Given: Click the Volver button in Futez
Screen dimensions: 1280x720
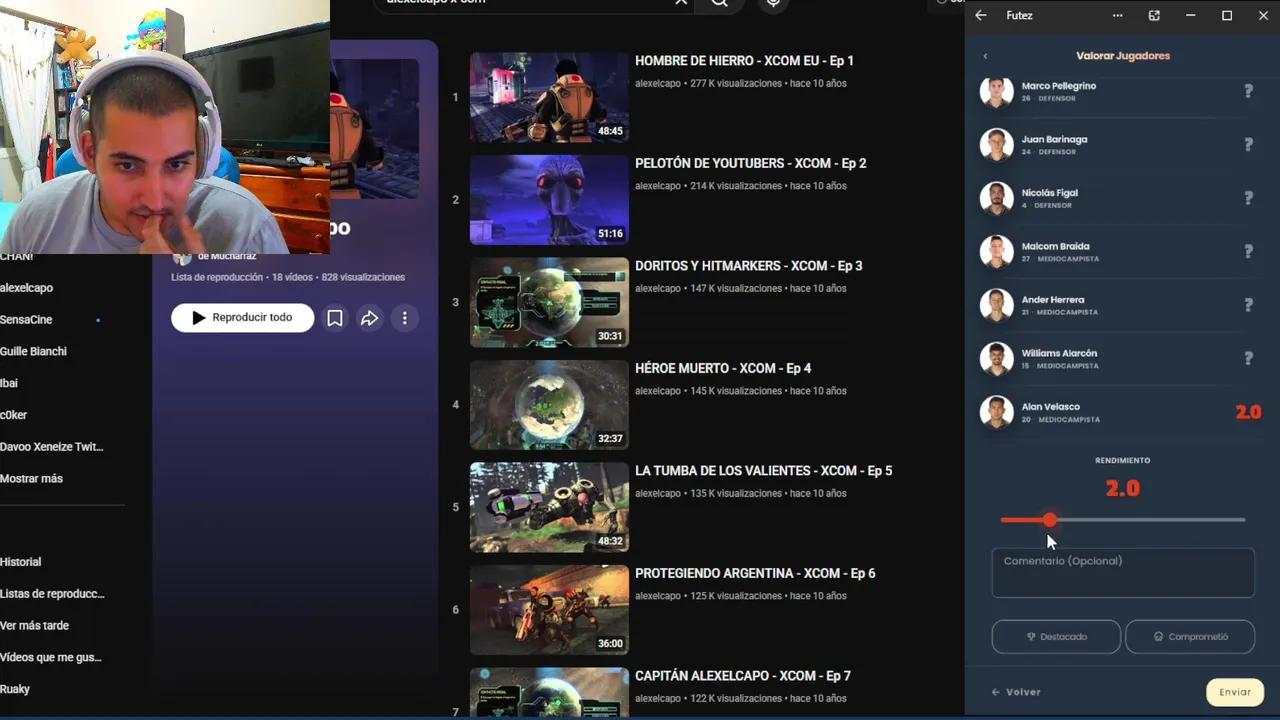Looking at the screenshot, I should (1016, 692).
